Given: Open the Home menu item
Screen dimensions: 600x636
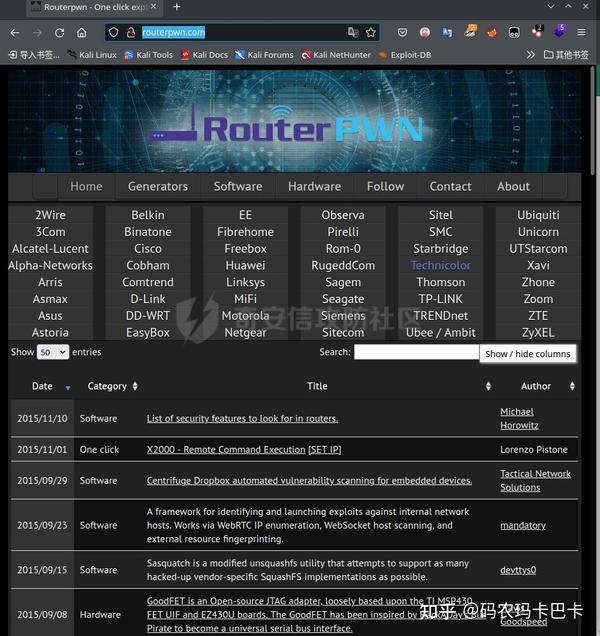Looking at the screenshot, I should point(86,186).
